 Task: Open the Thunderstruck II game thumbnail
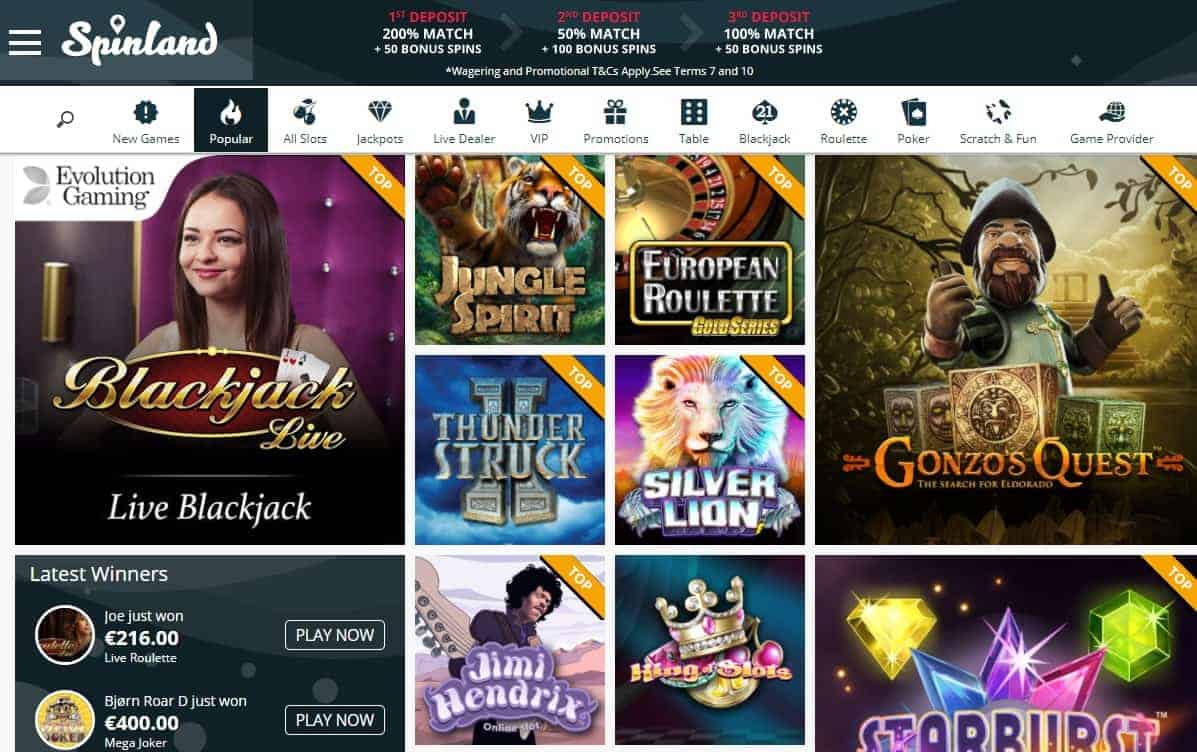coord(509,450)
